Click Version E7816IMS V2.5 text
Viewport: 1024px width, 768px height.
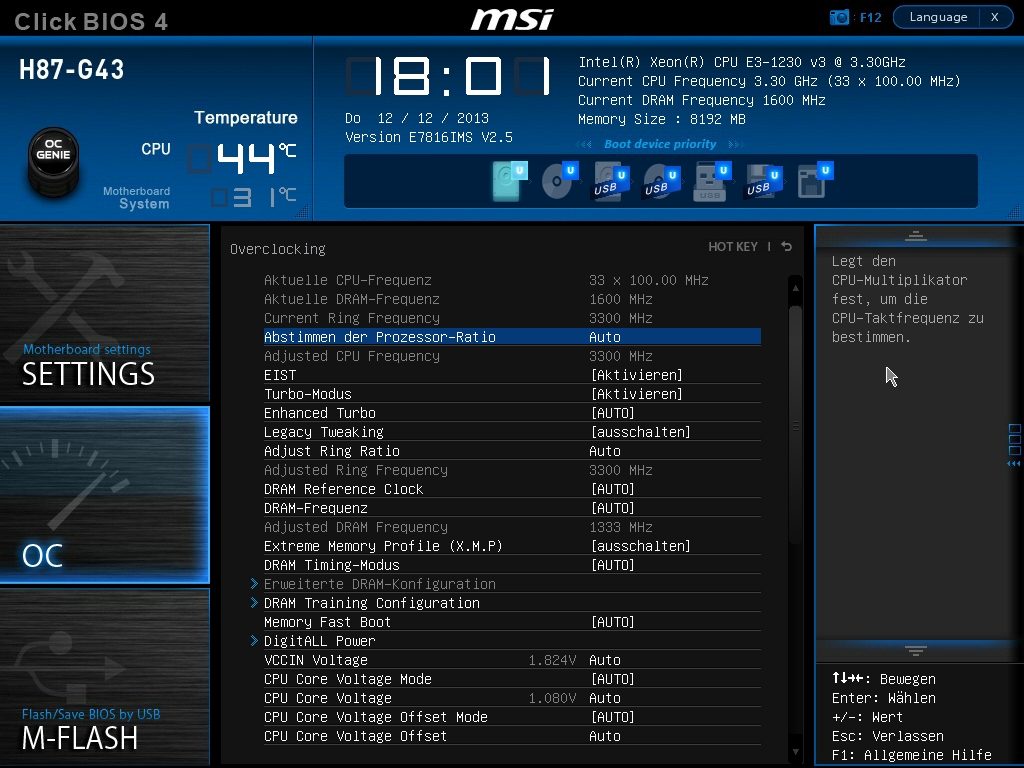(428, 137)
